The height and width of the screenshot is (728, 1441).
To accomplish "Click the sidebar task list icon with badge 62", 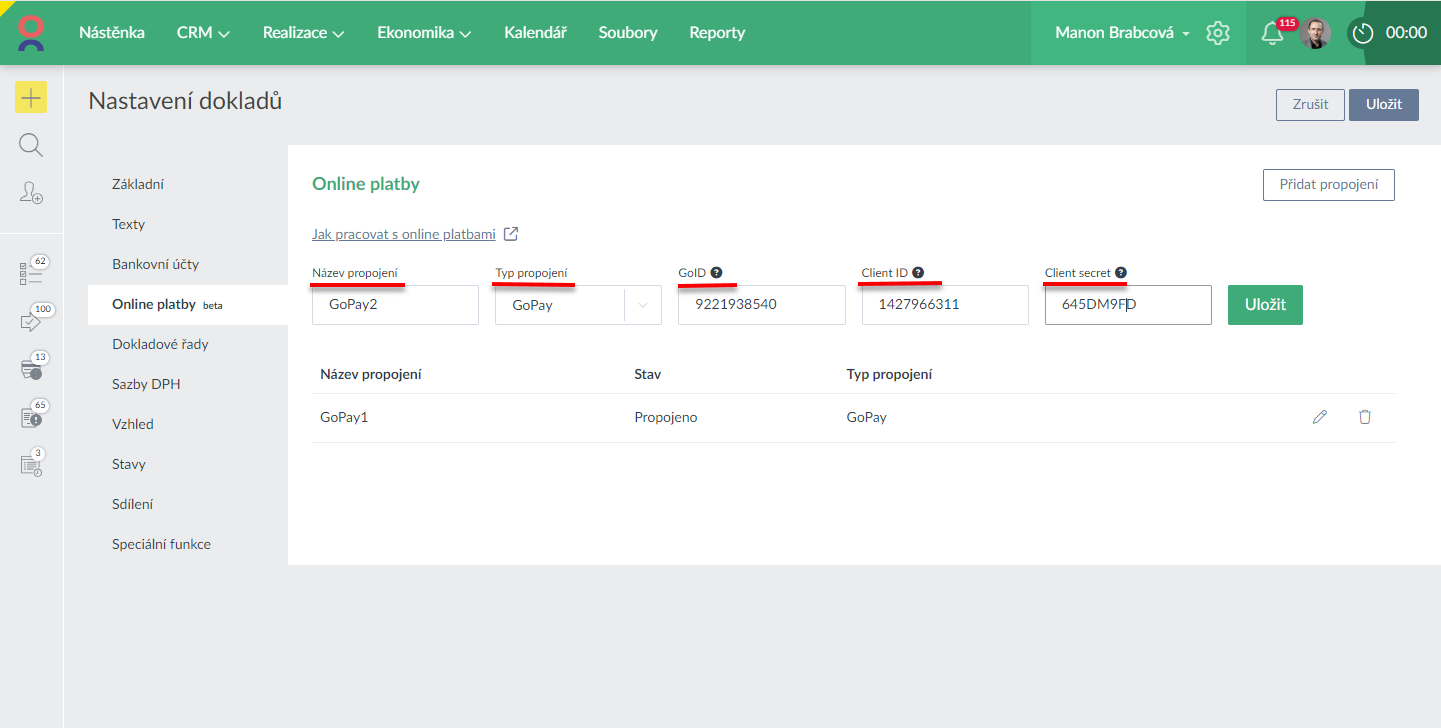I will tap(31, 273).
